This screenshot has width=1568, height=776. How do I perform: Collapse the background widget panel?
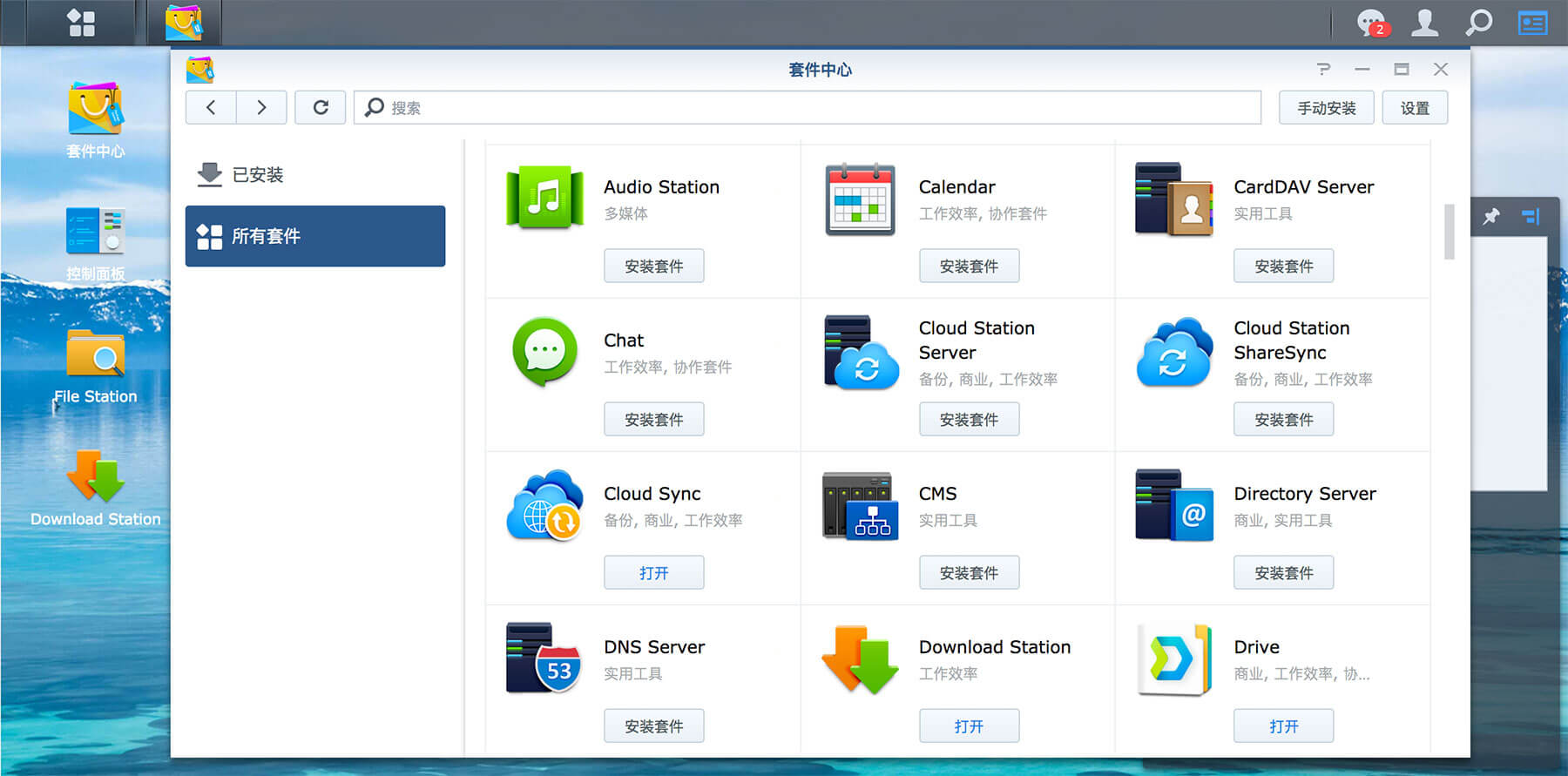click(x=1531, y=216)
